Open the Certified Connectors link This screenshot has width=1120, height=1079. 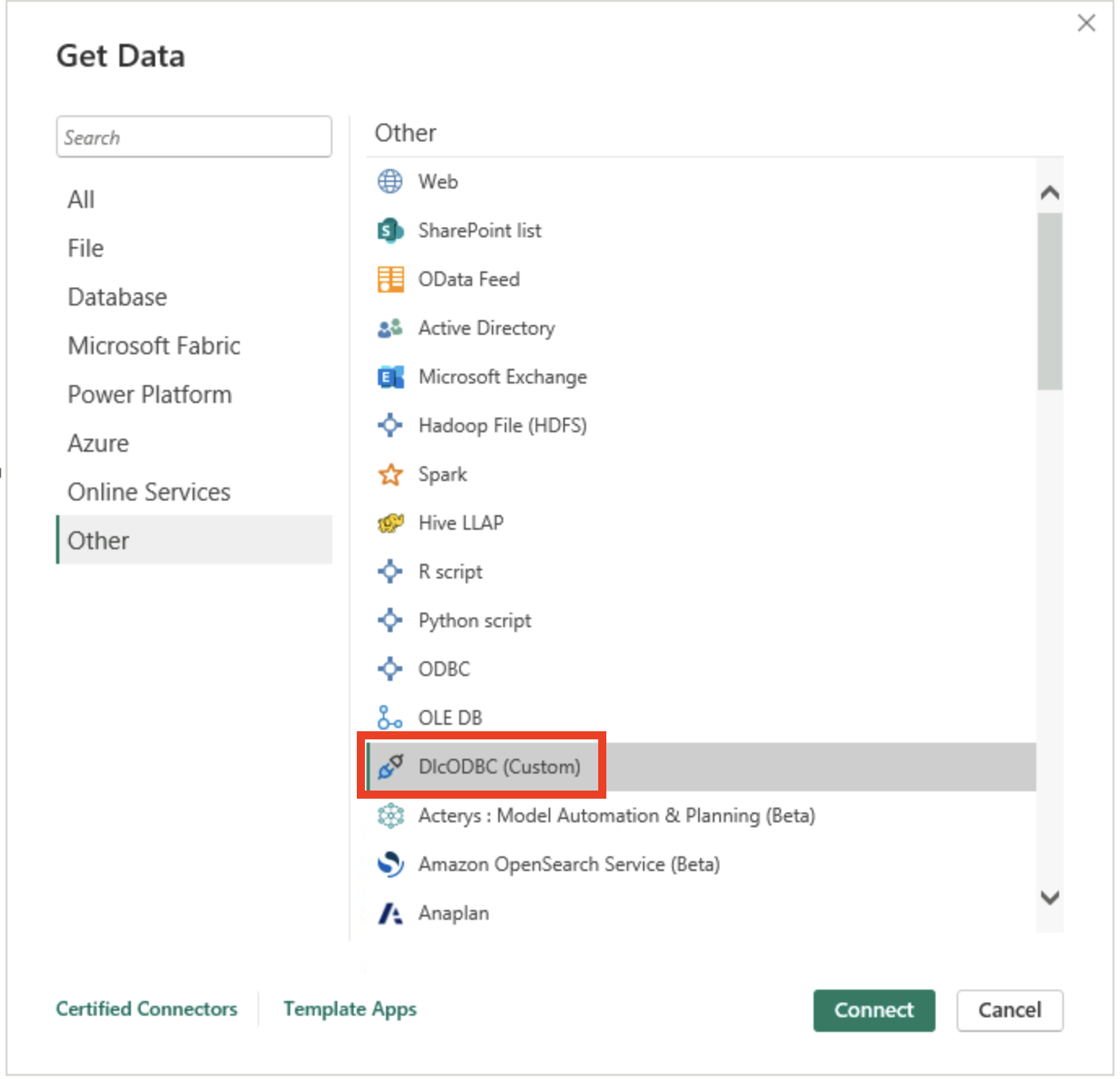tap(146, 1009)
